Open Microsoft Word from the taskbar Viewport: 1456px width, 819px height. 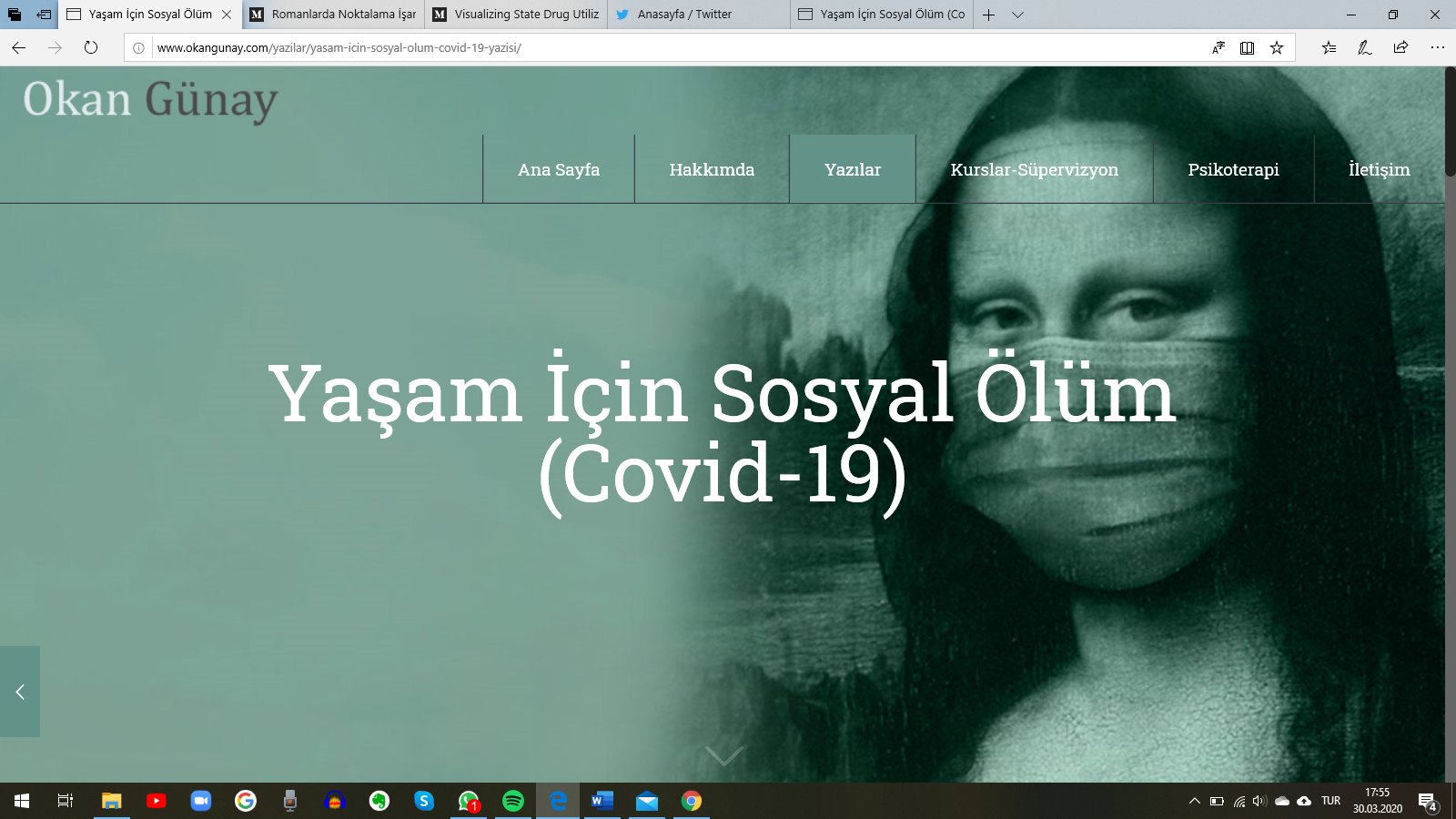[x=602, y=801]
